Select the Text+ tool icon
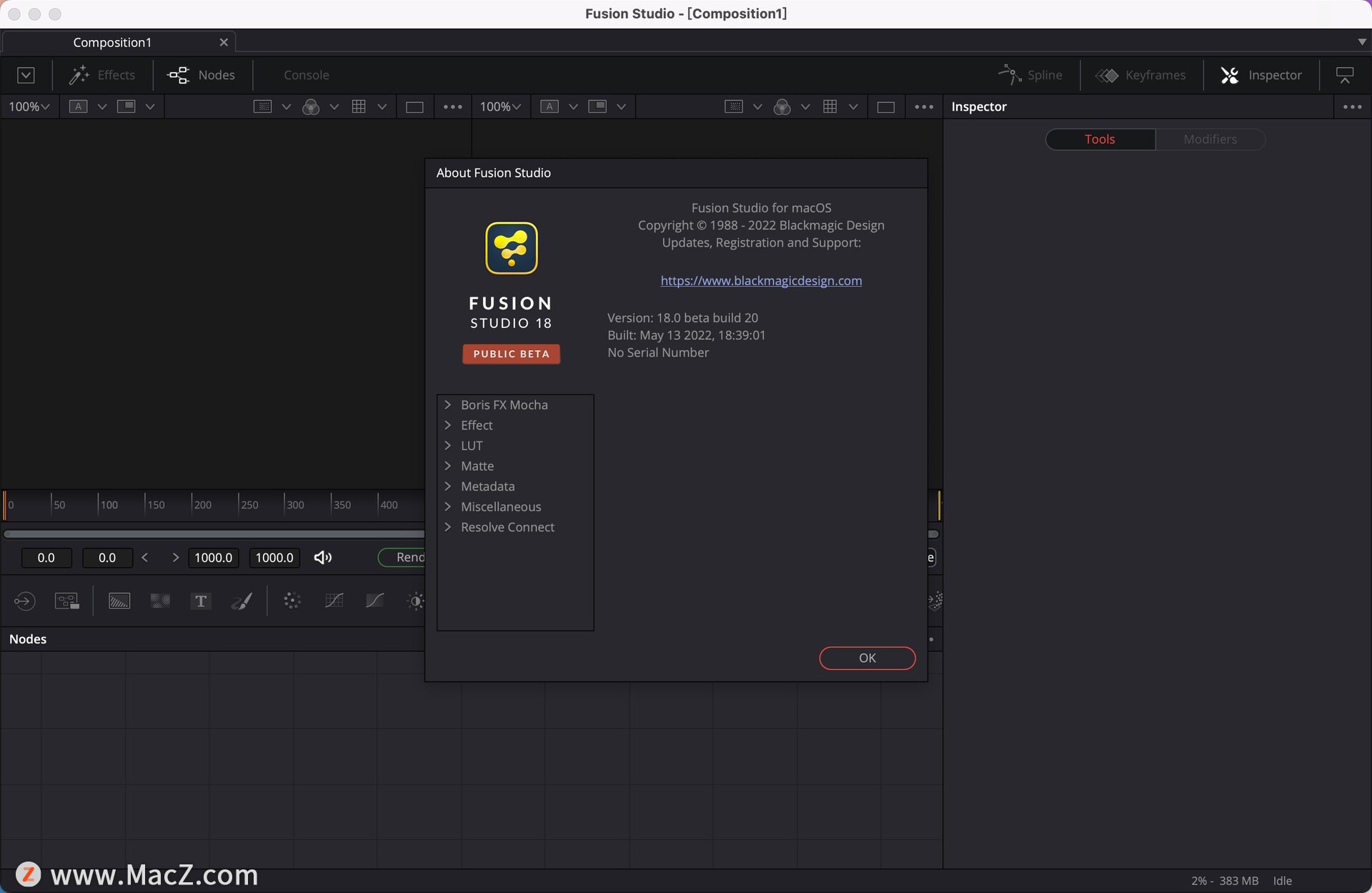 (201, 601)
